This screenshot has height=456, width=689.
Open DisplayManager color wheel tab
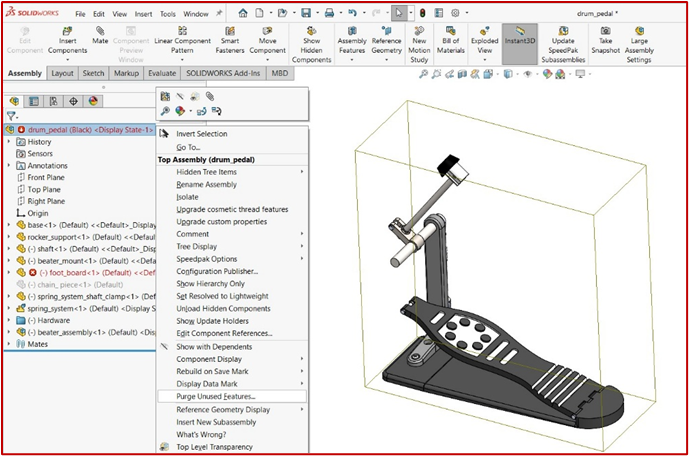tap(93, 101)
